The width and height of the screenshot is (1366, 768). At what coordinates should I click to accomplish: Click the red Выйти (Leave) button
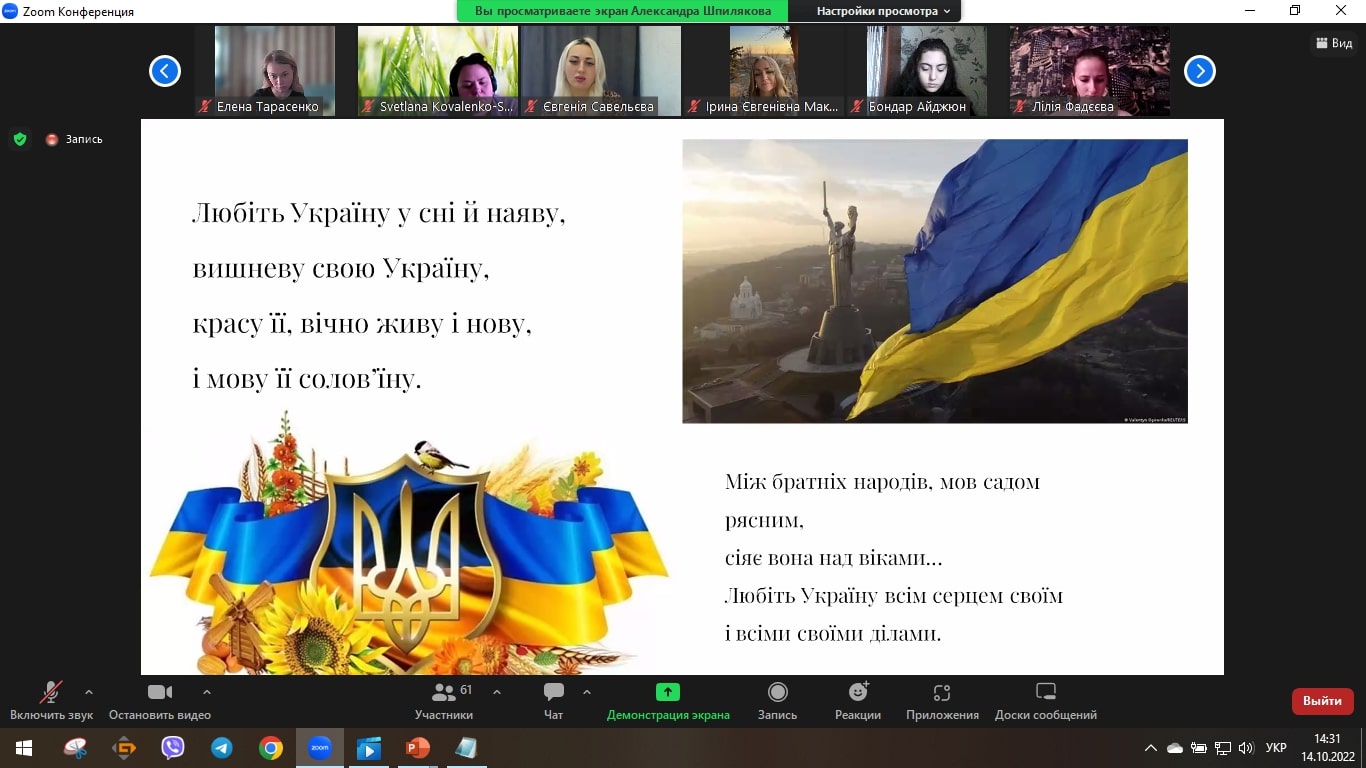click(x=1322, y=701)
